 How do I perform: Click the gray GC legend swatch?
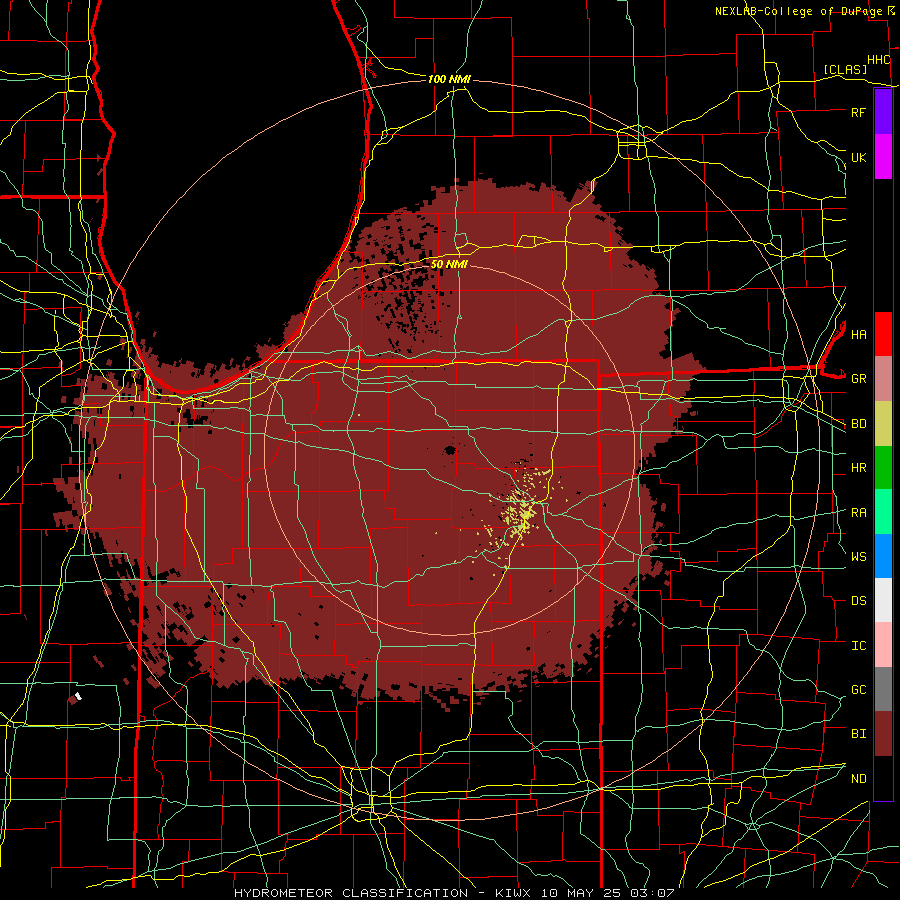coord(883,689)
